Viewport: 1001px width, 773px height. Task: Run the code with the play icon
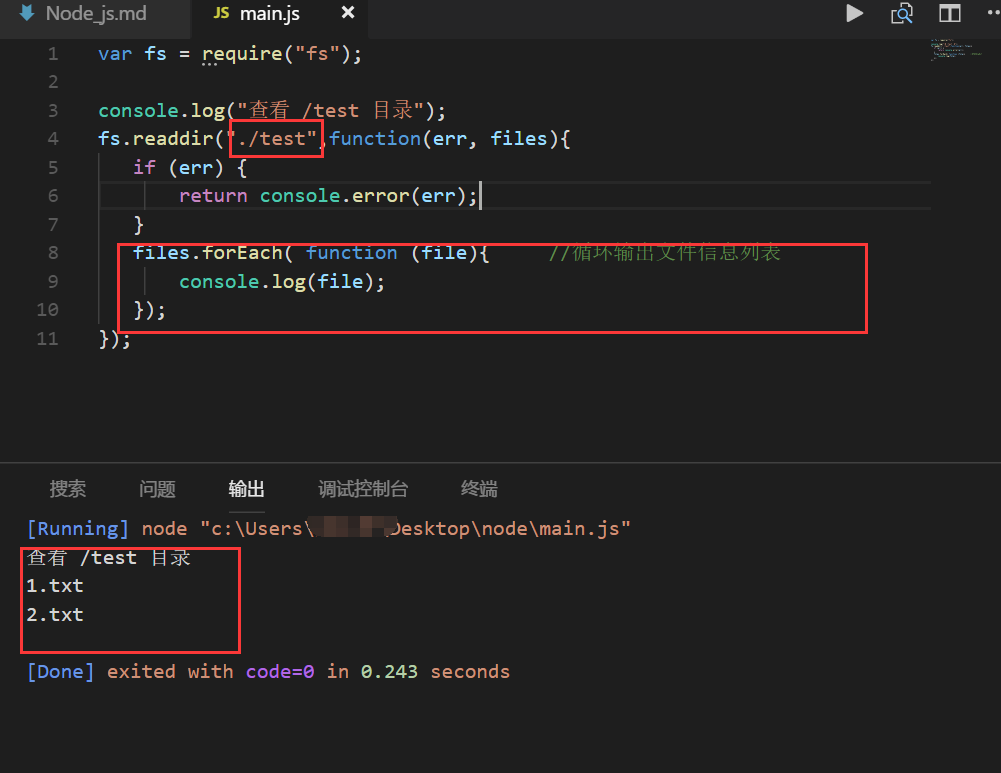point(854,13)
